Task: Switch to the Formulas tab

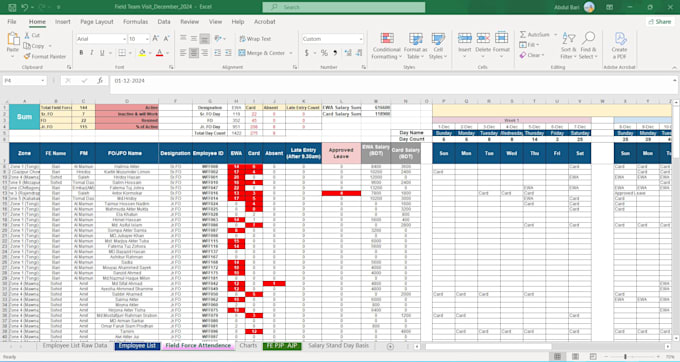Action: click(x=135, y=22)
